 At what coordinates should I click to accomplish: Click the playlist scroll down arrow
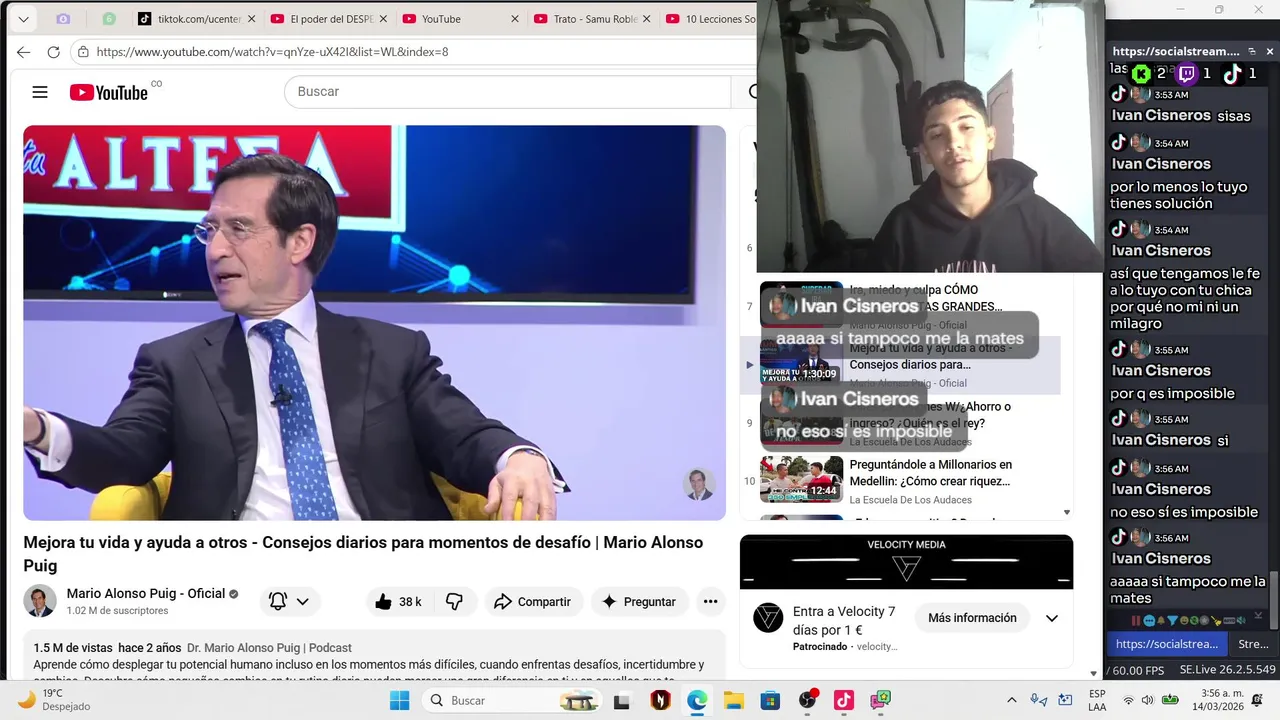[x=1066, y=512]
